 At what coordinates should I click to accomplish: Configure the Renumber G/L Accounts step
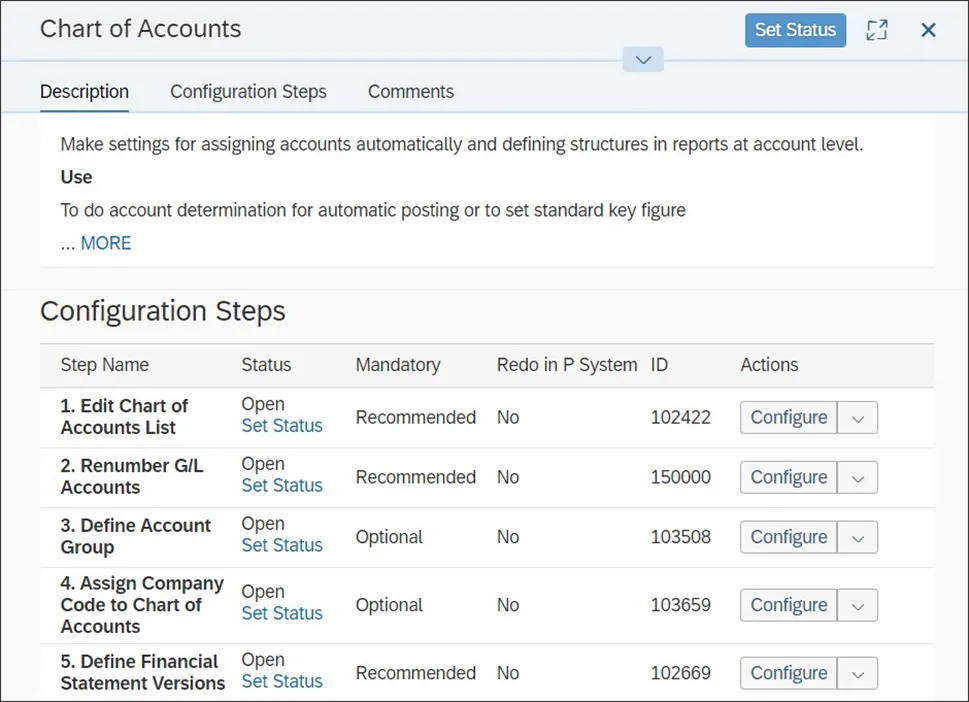(788, 477)
